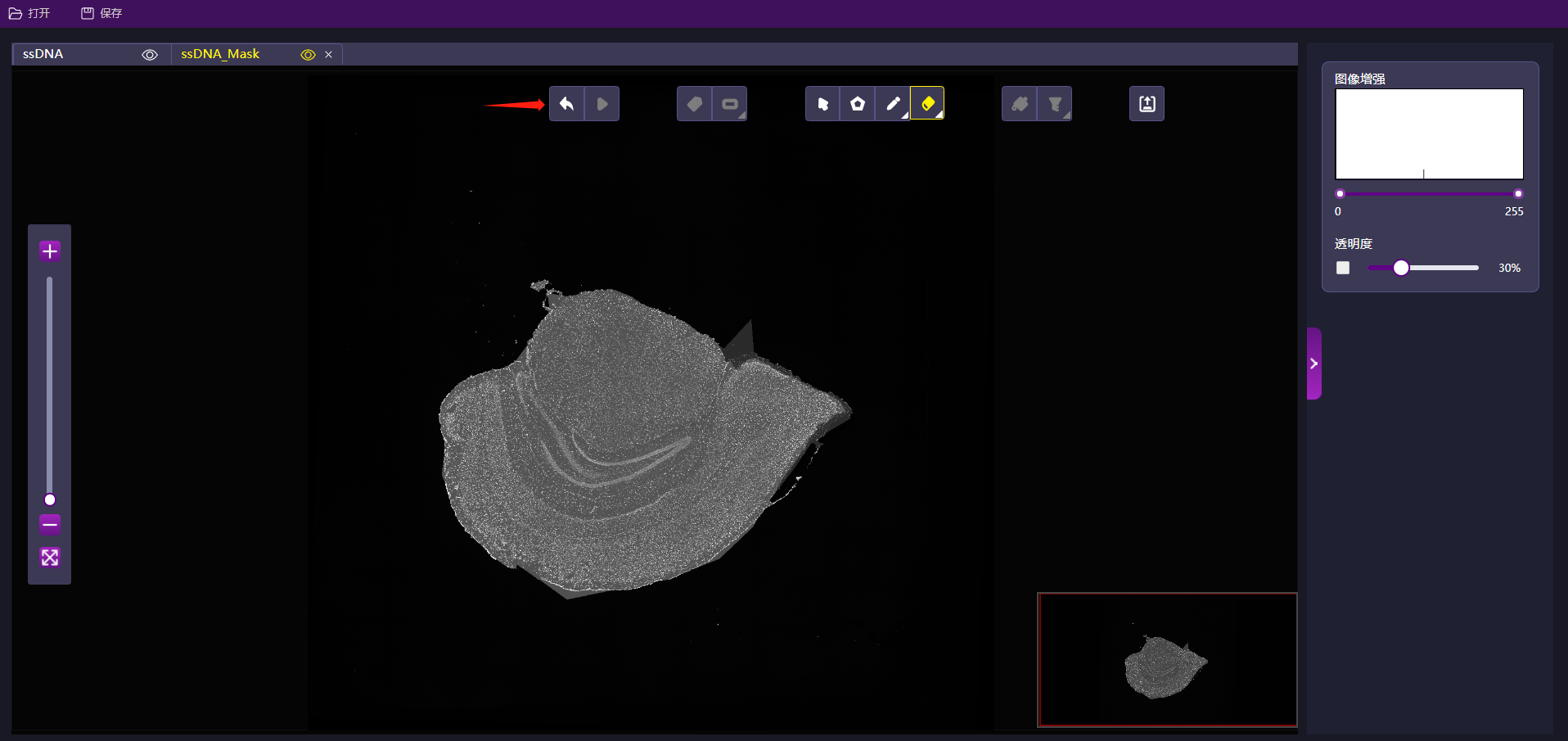Switch to the ssDNA_Mask tab
The width and height of the screenshot is (1568, 741).
(220, 54)
